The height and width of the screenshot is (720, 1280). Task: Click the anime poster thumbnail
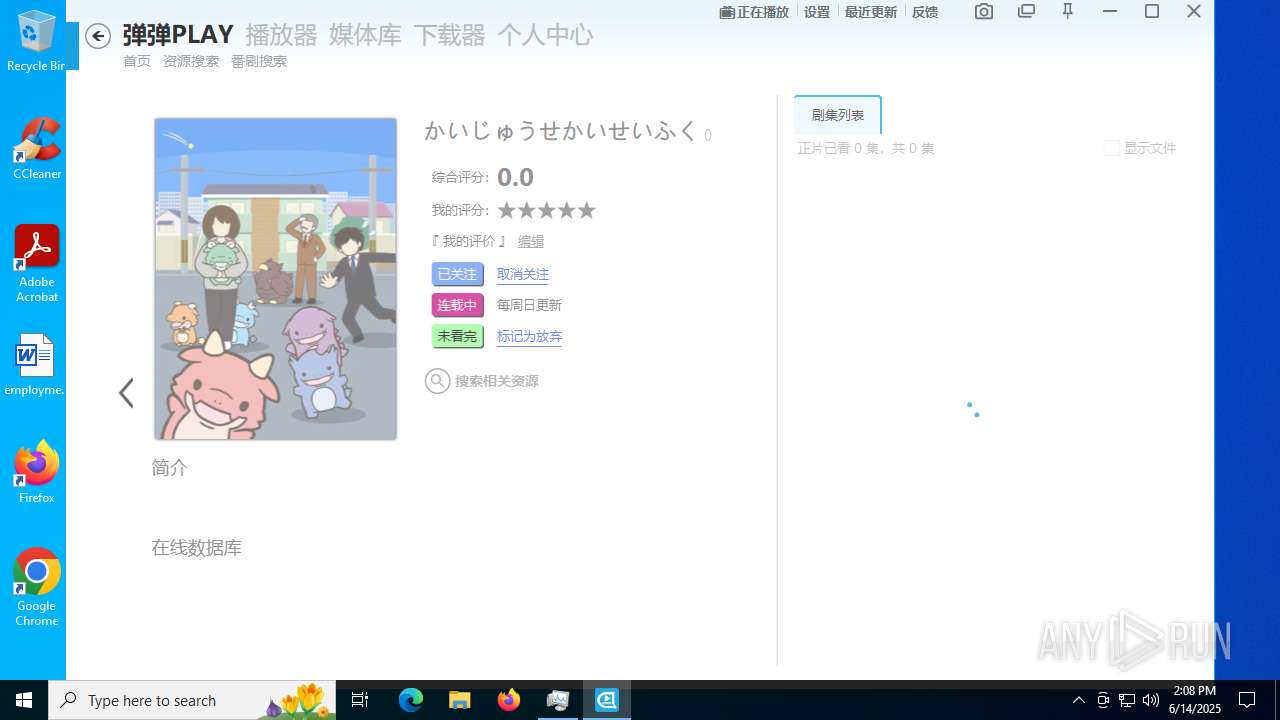pyautogui.click(x=275, y=279)
